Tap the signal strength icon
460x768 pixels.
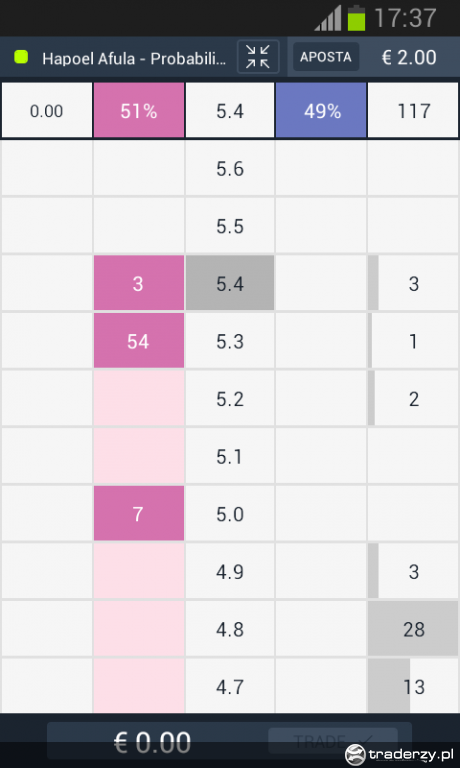point(328,18)
